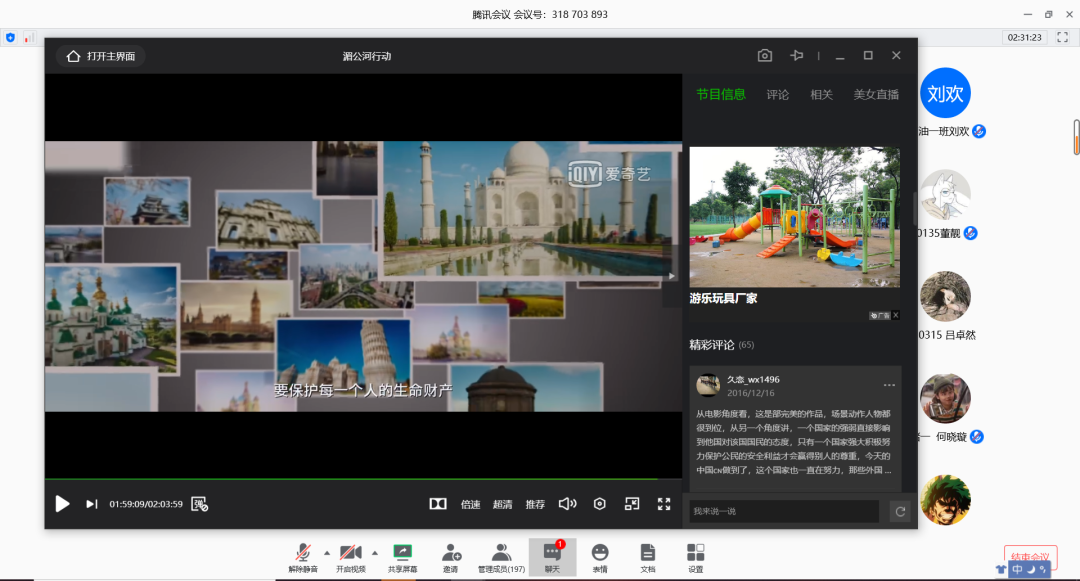This screenshot has height=581, width=1080.
Task: Unmute microphone with 解除静音
Action: pyautogui.click(x=302, y=557)
